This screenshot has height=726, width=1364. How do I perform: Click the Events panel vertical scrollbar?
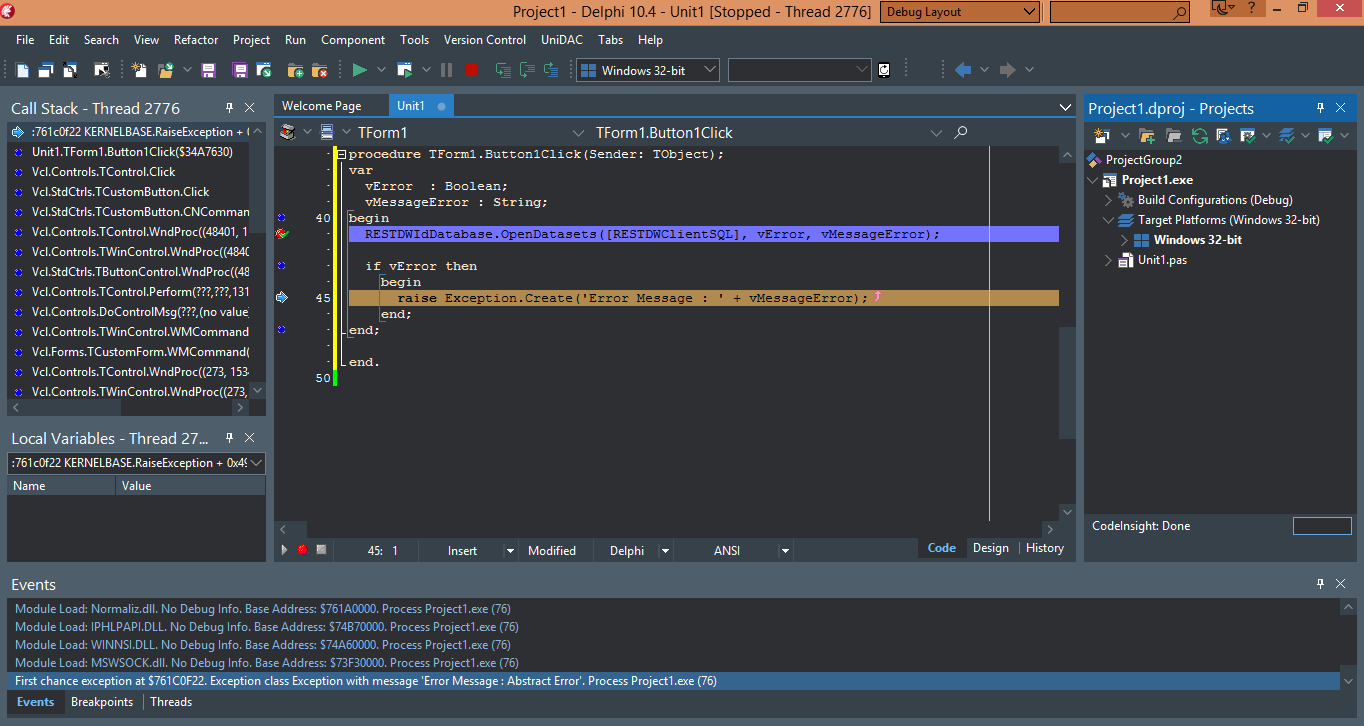coord(1349,645)
